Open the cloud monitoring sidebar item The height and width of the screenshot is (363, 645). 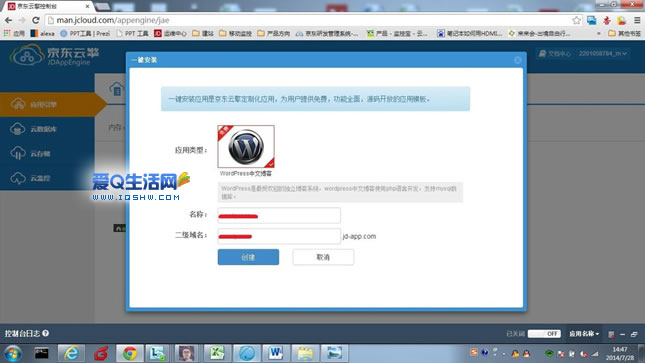tap(47, 178)
